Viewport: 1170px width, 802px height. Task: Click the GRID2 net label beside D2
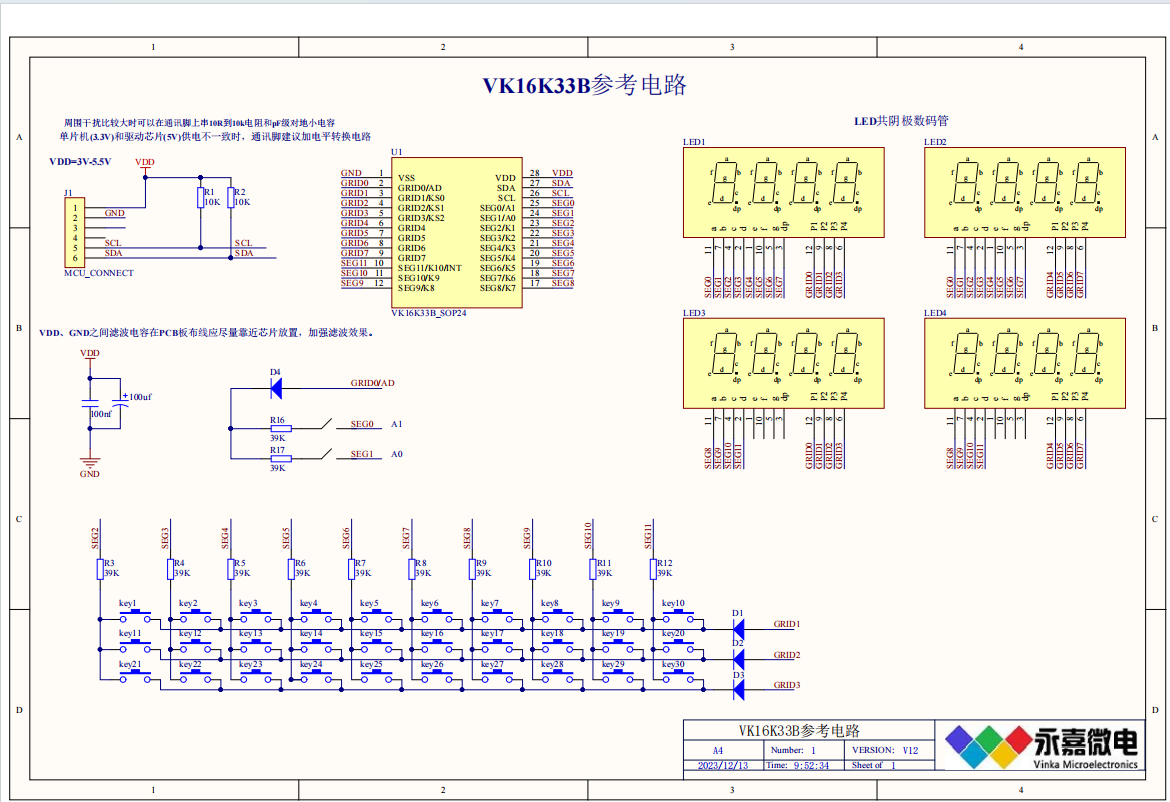(x=786, y=655)
